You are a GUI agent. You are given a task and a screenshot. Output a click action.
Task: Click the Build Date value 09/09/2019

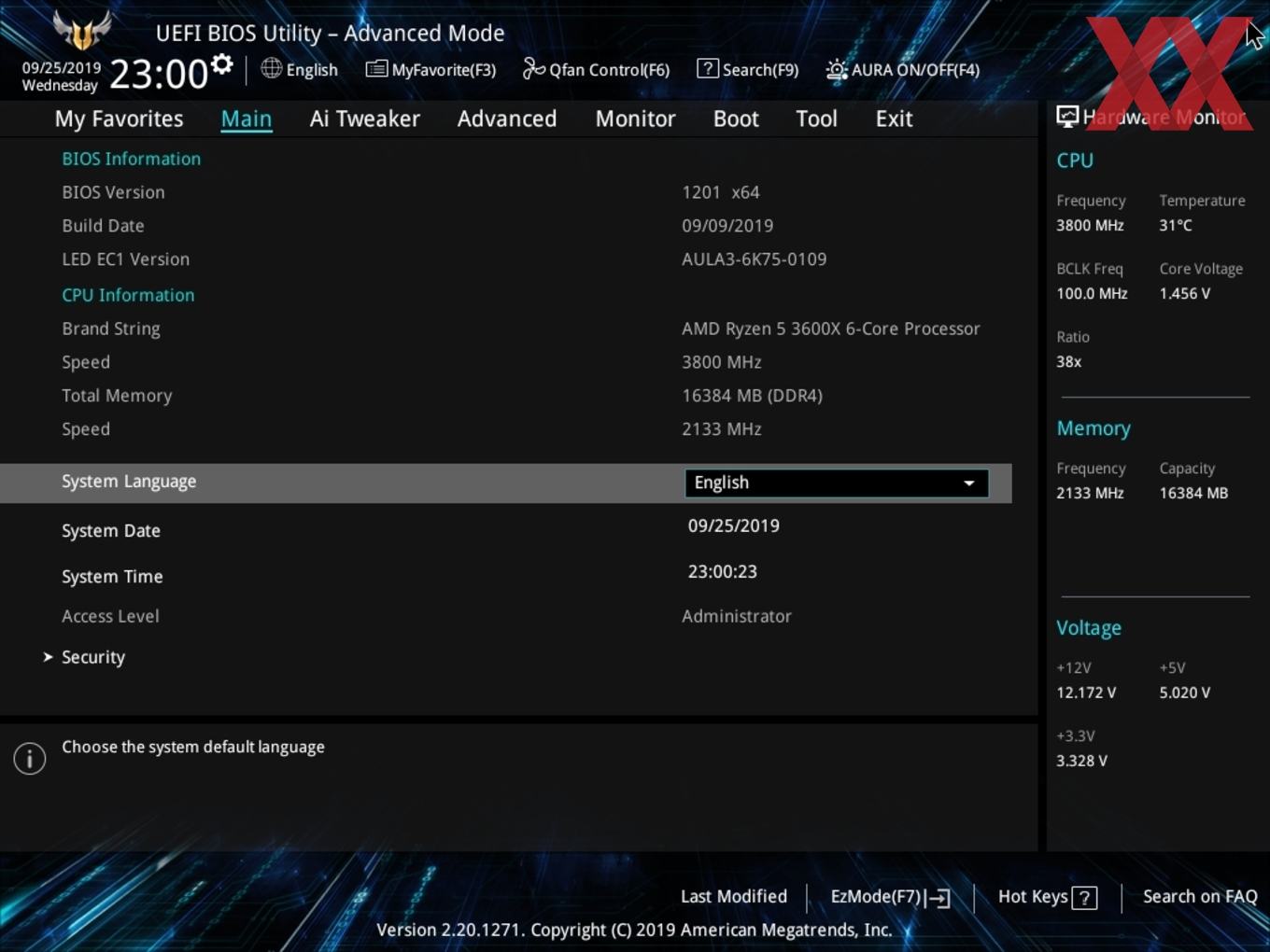click(x=727, y=226)
